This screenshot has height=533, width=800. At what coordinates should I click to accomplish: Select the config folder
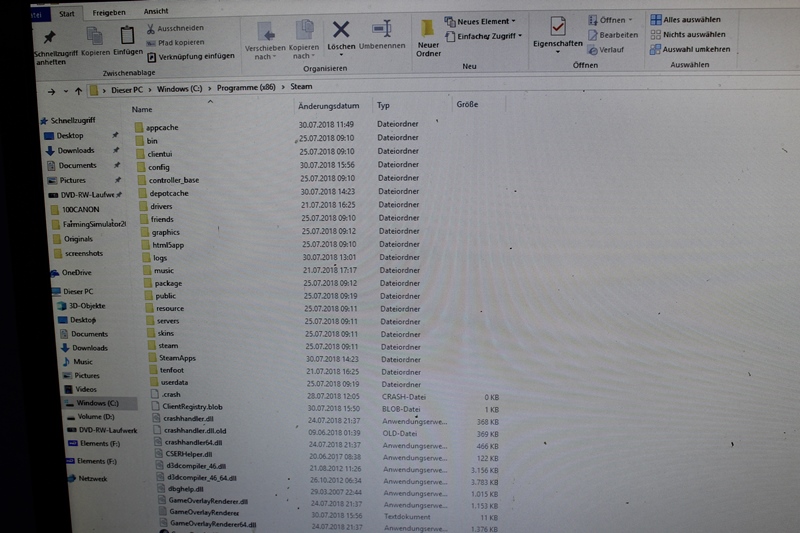(x=153, y=167)
